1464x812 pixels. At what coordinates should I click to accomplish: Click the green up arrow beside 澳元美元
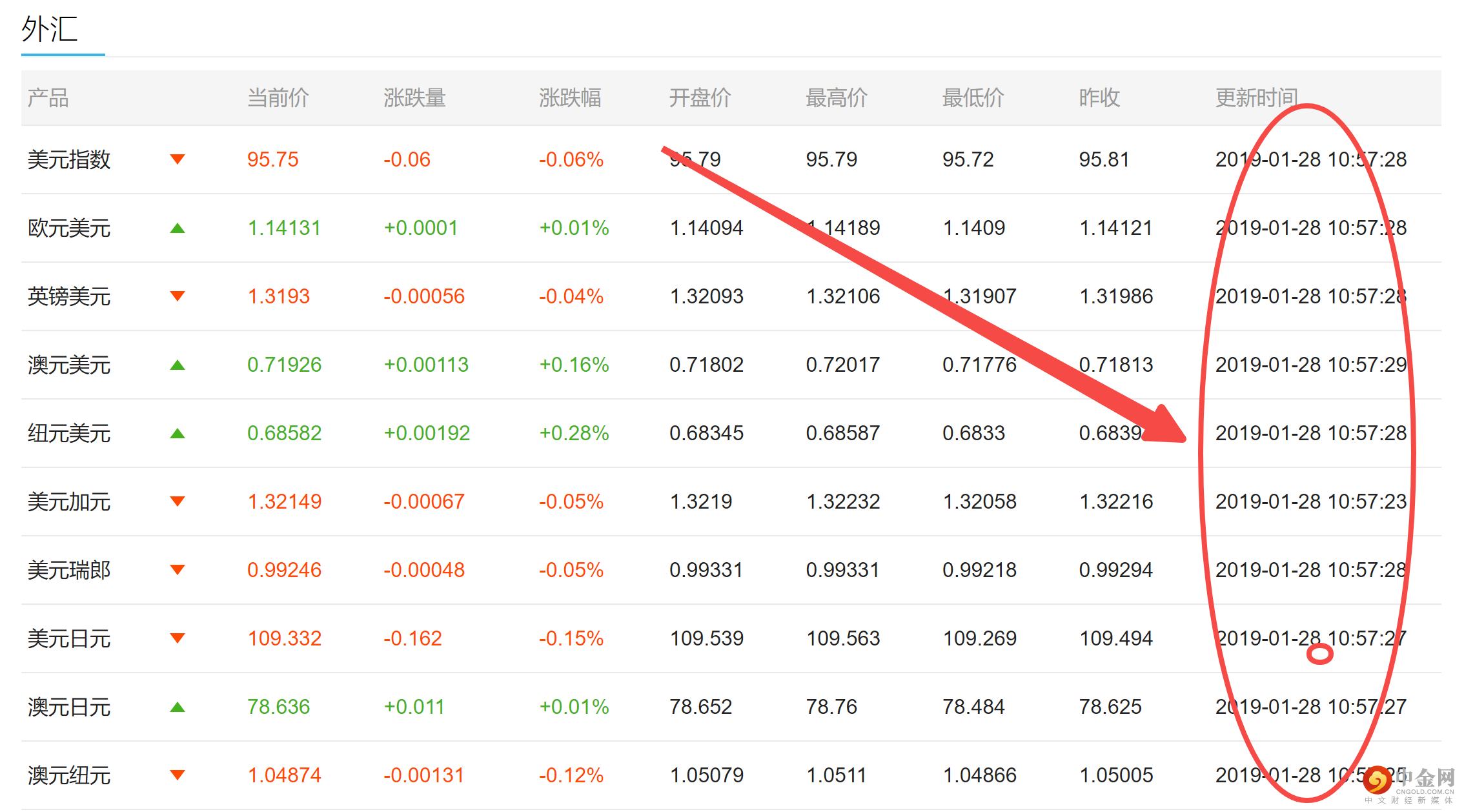pyautogui.click(x=178, y=365)
